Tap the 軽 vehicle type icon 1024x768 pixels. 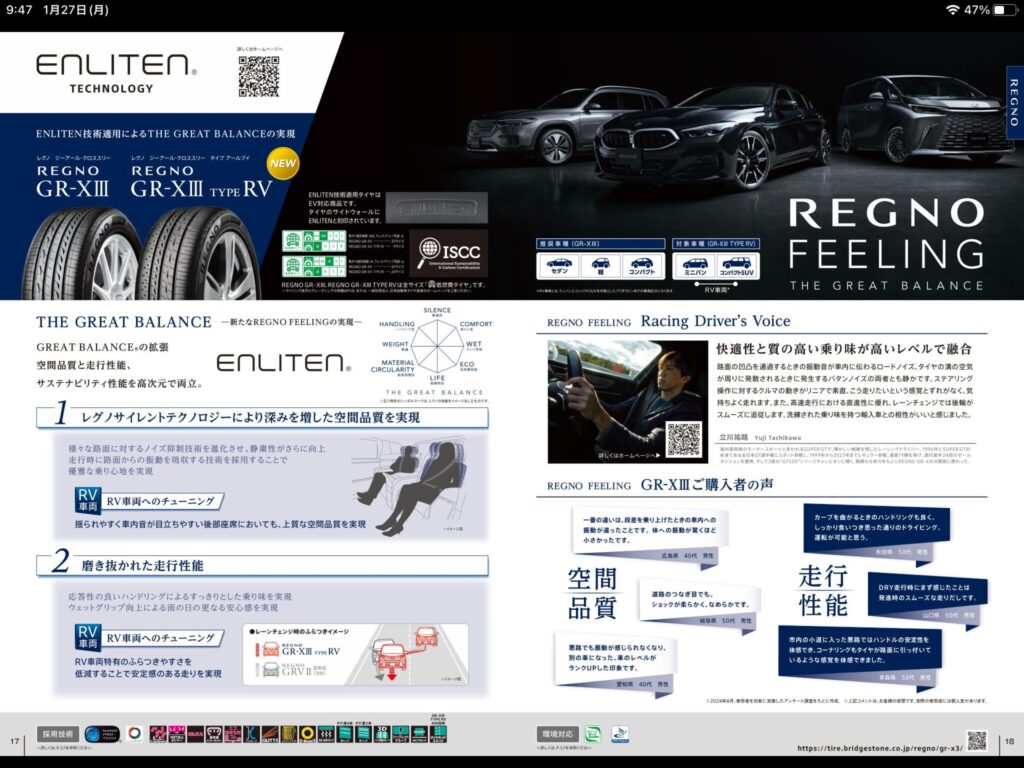601,266
